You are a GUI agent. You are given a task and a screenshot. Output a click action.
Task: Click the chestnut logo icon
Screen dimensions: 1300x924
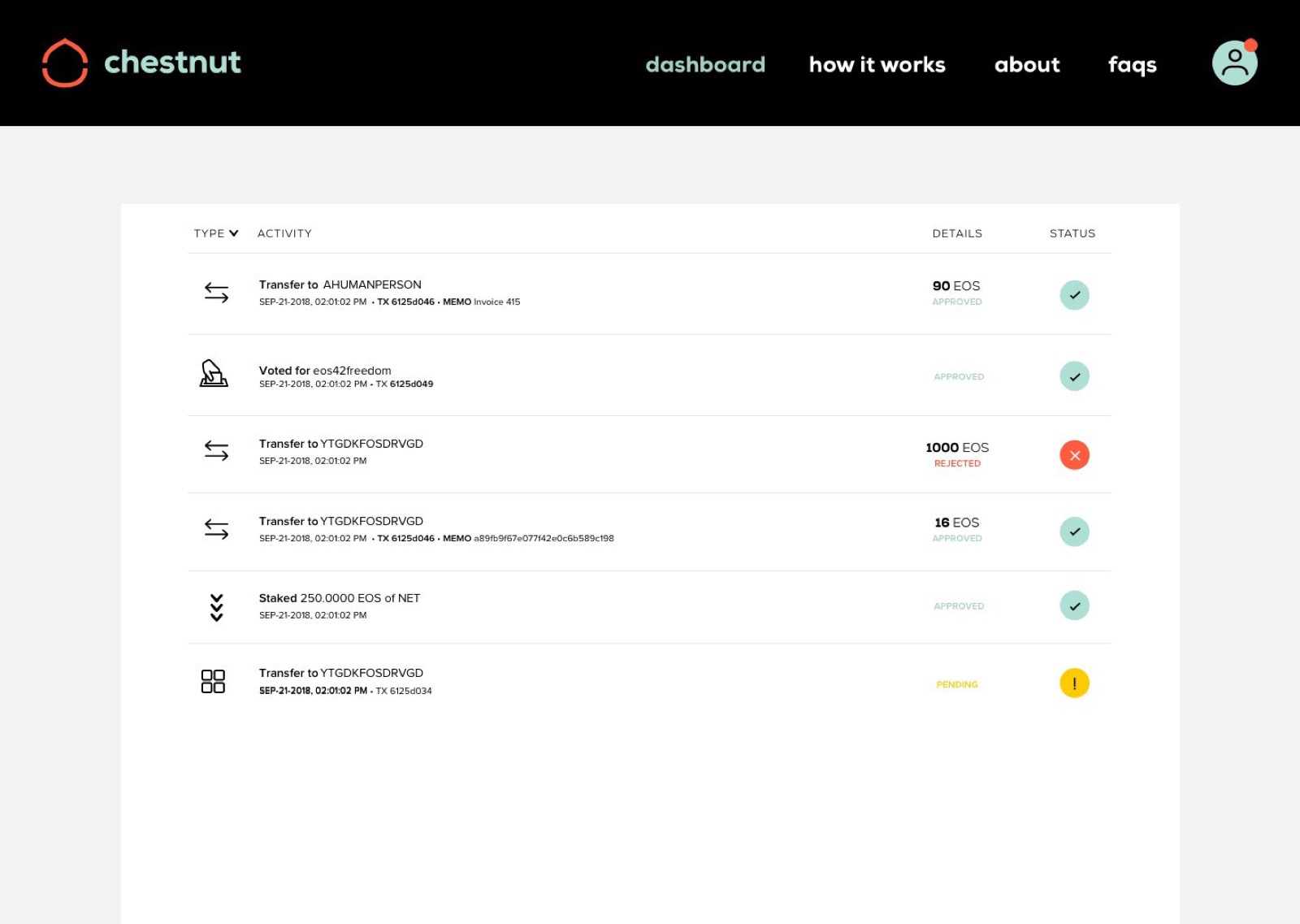[x=65, y=63]
